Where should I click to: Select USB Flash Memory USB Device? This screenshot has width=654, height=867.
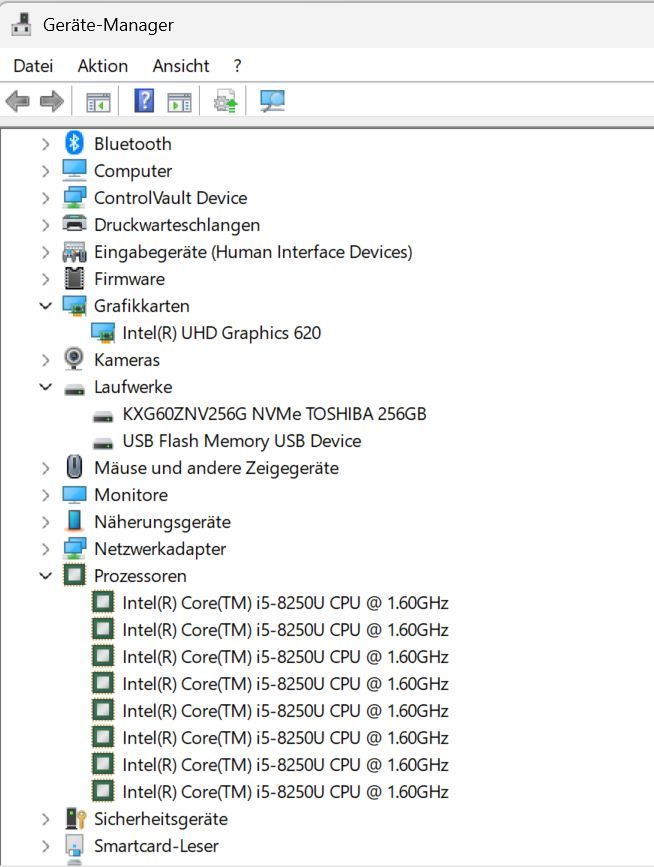pos(241,441)
